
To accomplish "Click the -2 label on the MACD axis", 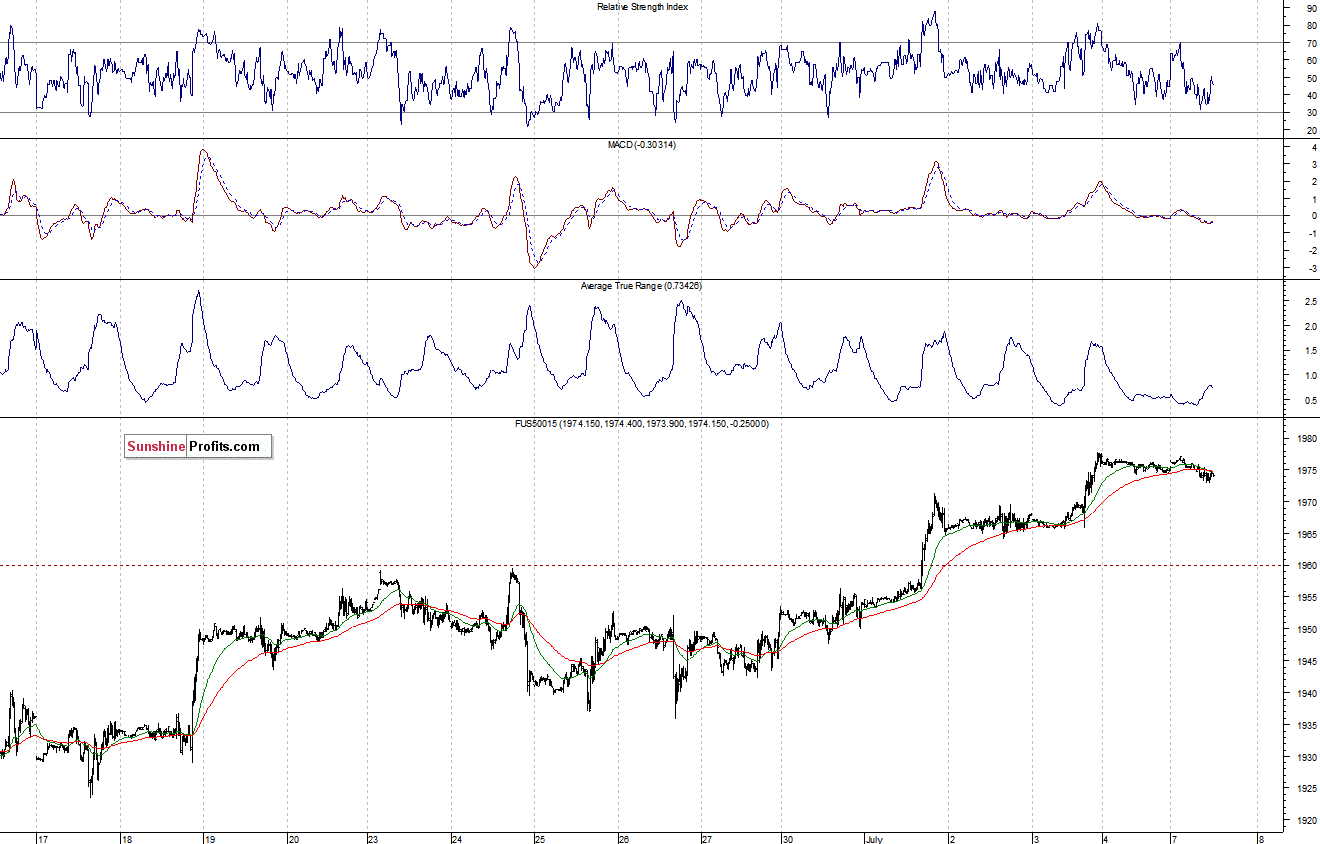I will click(1311, 252).
